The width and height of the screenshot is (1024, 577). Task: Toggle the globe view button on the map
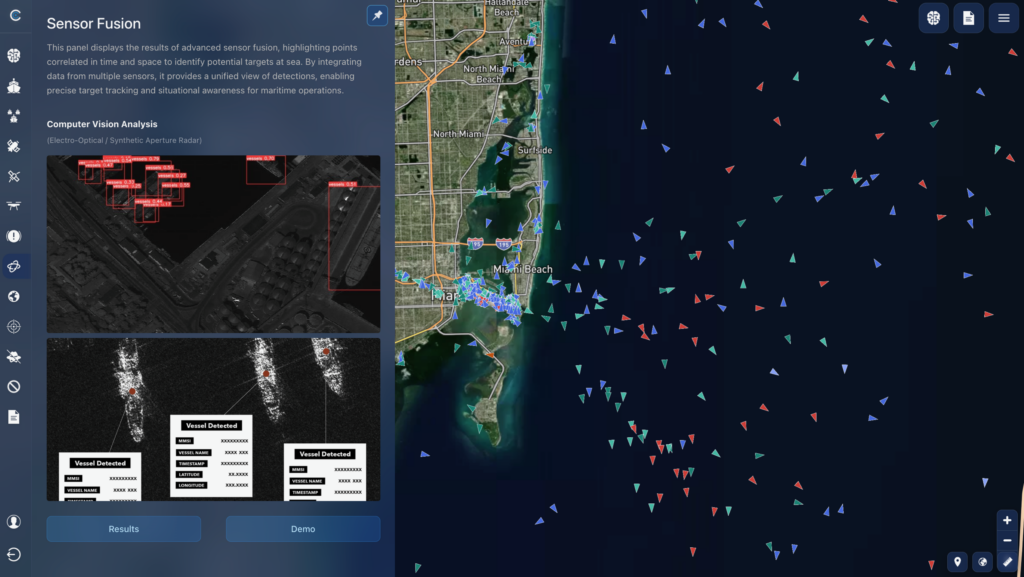coord(982,562)
